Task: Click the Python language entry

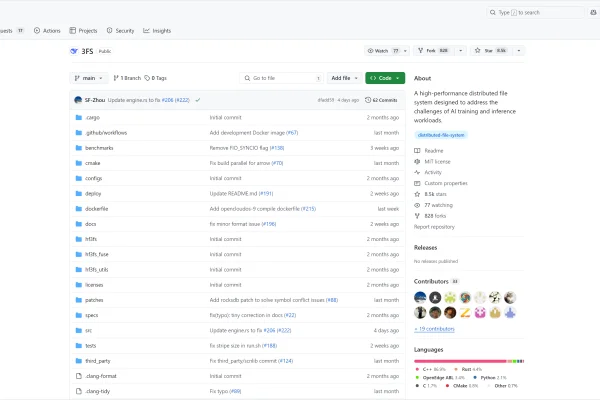Action: pyautogui.click(x=489, y=377)
